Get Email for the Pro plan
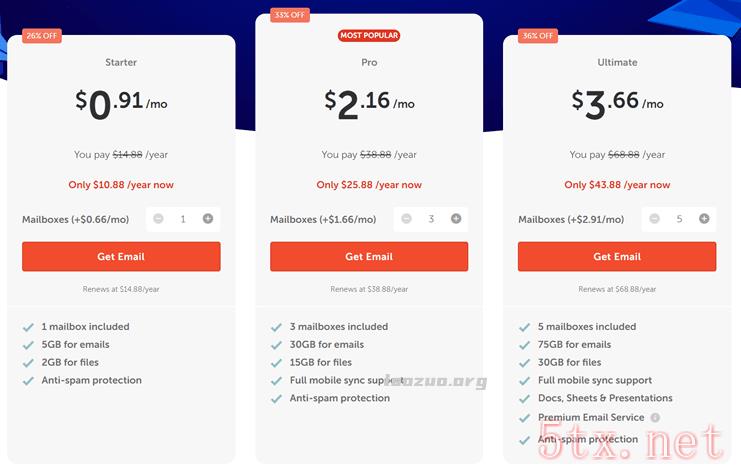 369,257
